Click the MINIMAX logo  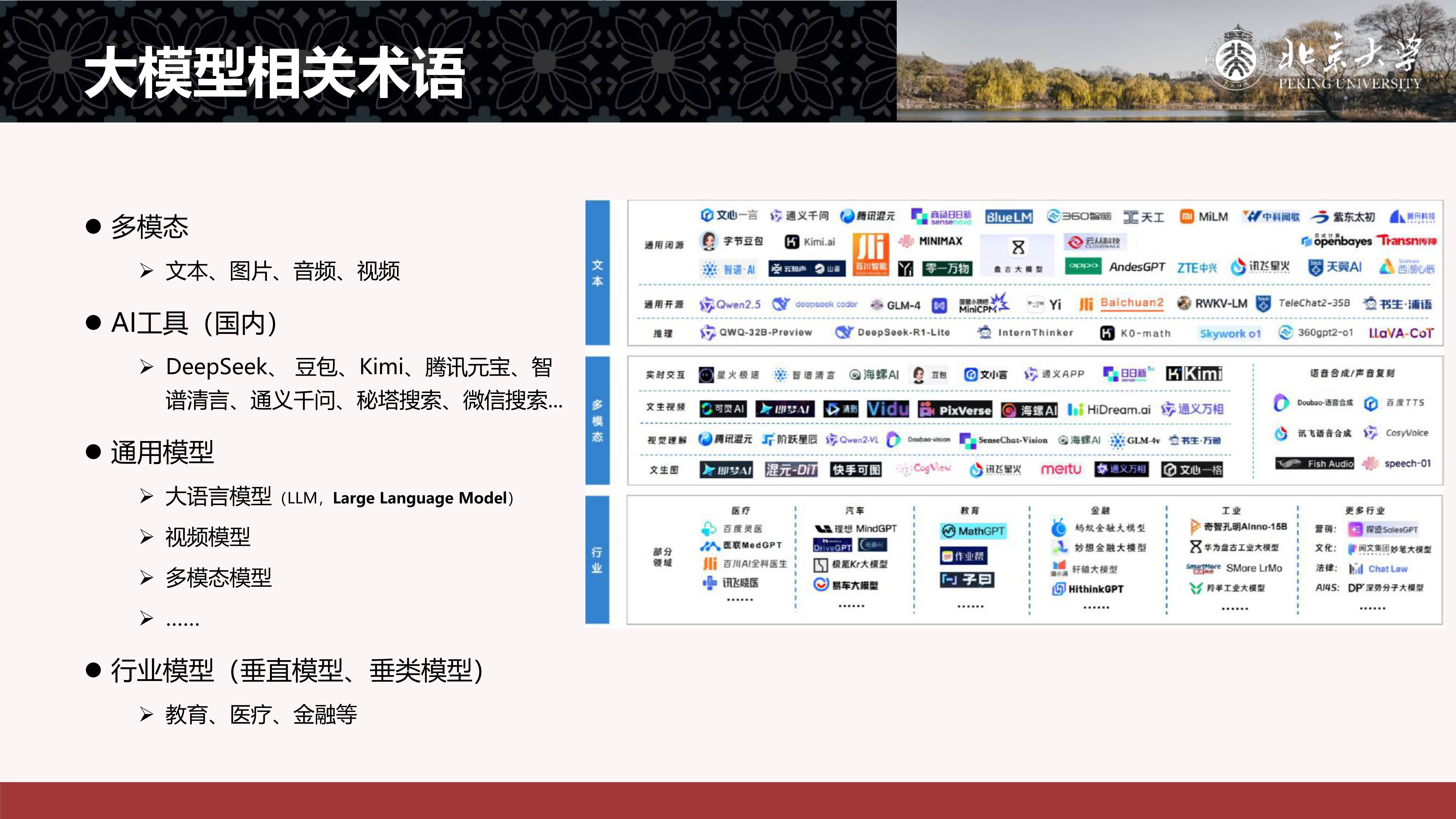[930, 241]
